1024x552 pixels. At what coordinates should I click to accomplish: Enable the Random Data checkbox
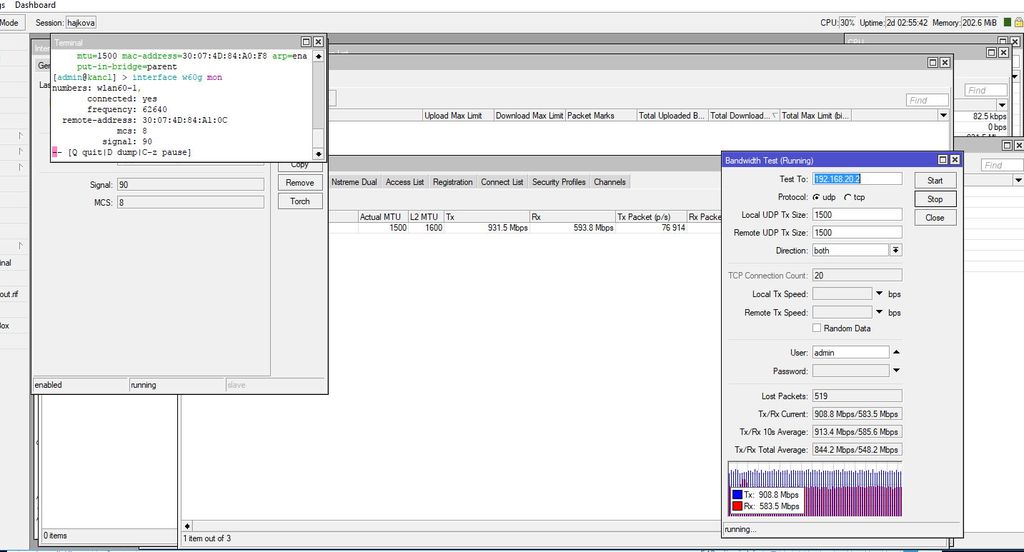coord(816,328)
